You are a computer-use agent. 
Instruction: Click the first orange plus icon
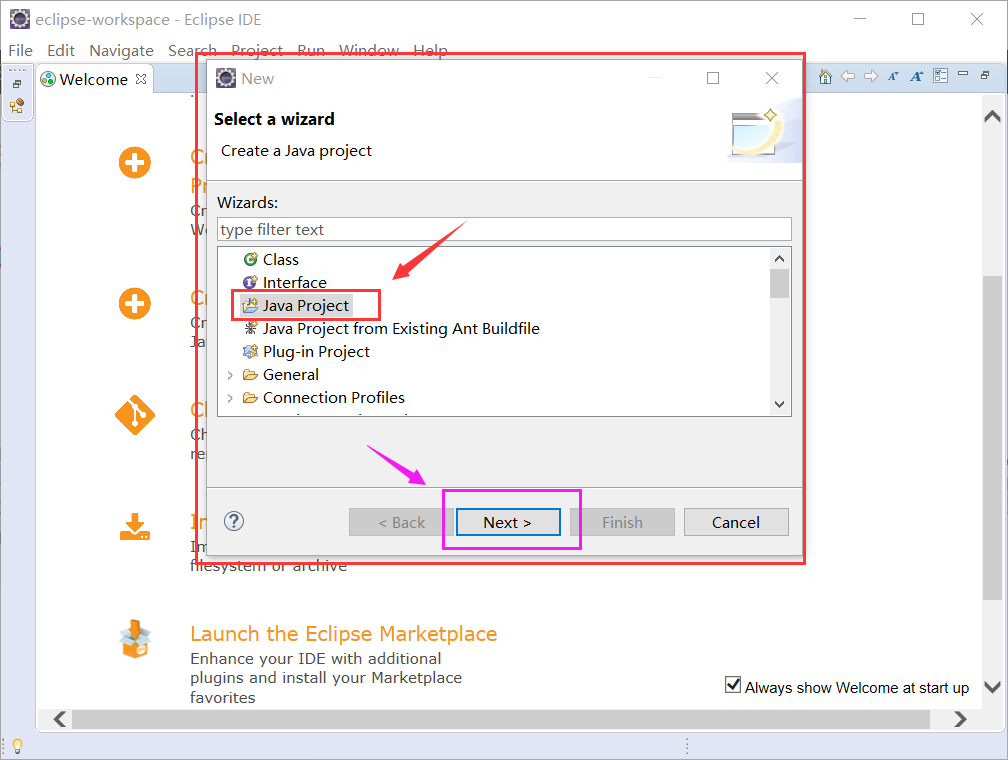point(135,163)
